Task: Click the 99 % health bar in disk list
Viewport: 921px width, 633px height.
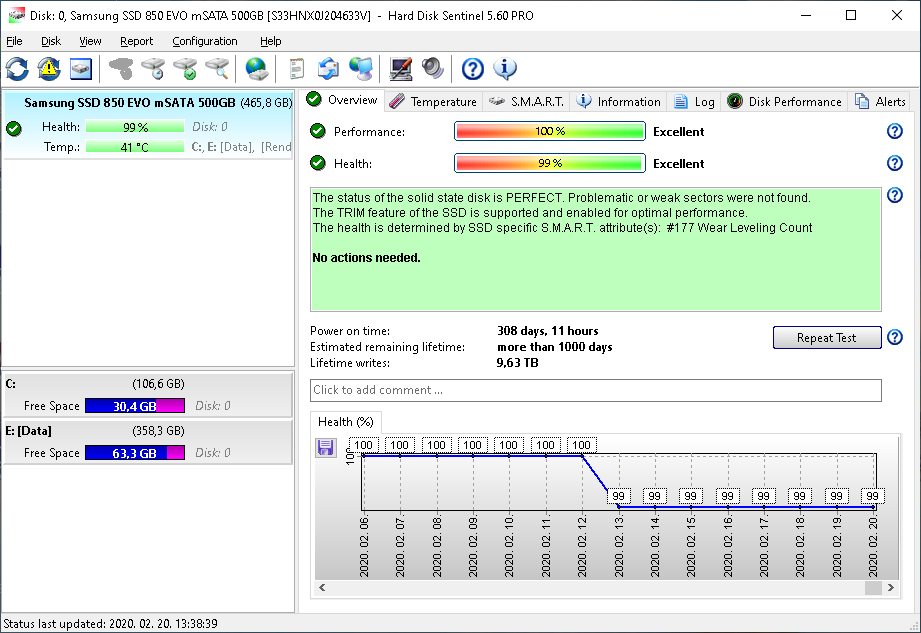Action: [x=135, y=127]
